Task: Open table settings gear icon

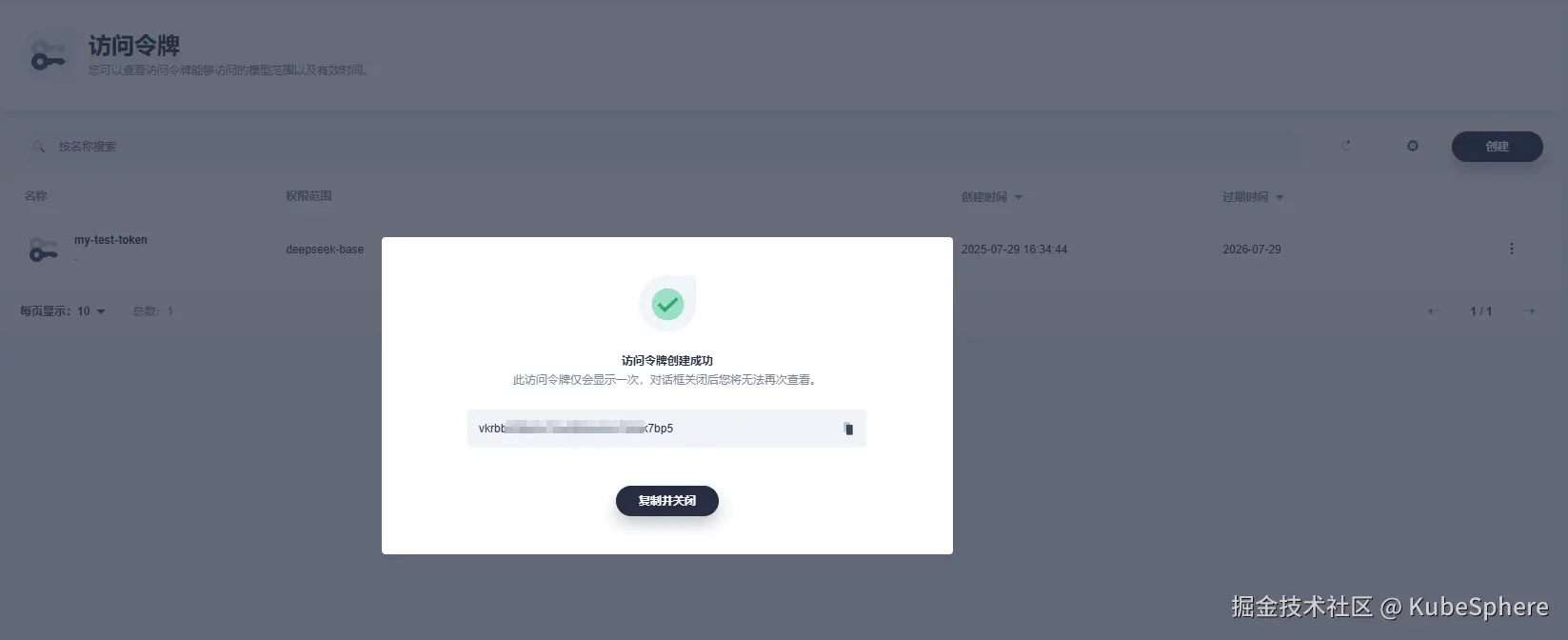Action: coord(1413,146)
